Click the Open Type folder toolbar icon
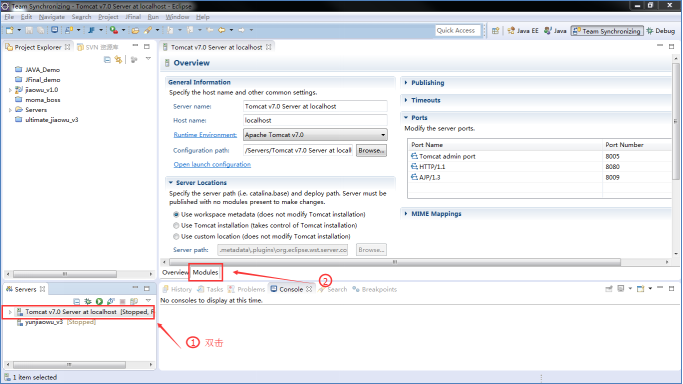The width and height of the screenshot is (683, 384). [135, 30]
